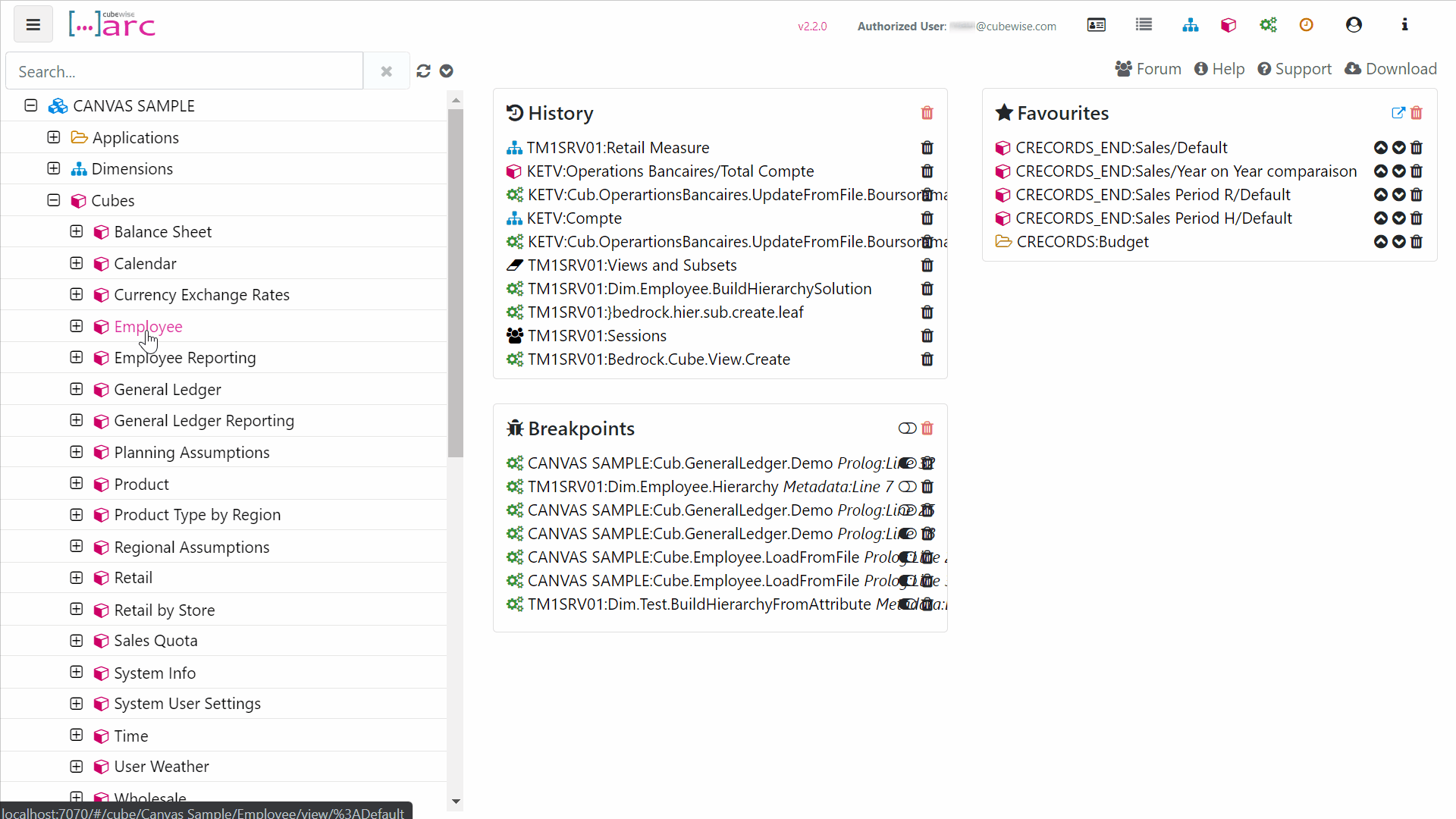
Task: Toggle all breakpoints in the Breakpoints header
Action: tap(907, 428)
